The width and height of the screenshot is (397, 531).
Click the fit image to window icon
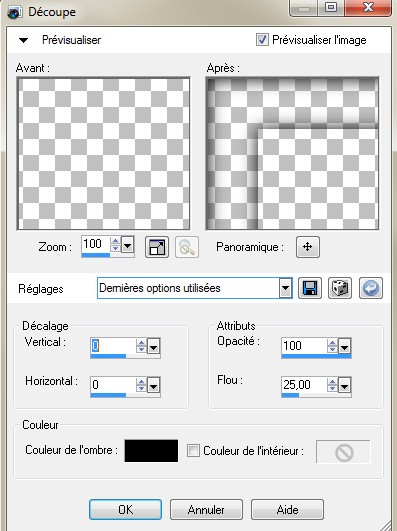click(157, 247)
